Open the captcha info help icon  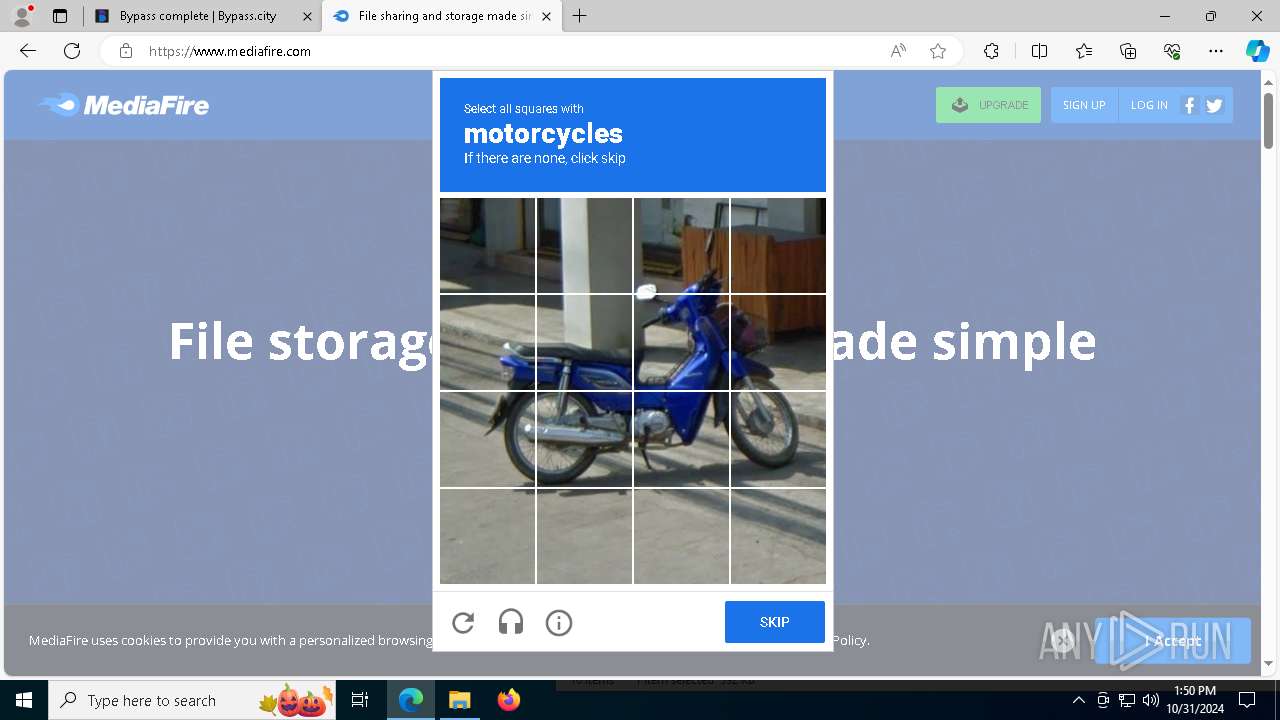(559, 623)
